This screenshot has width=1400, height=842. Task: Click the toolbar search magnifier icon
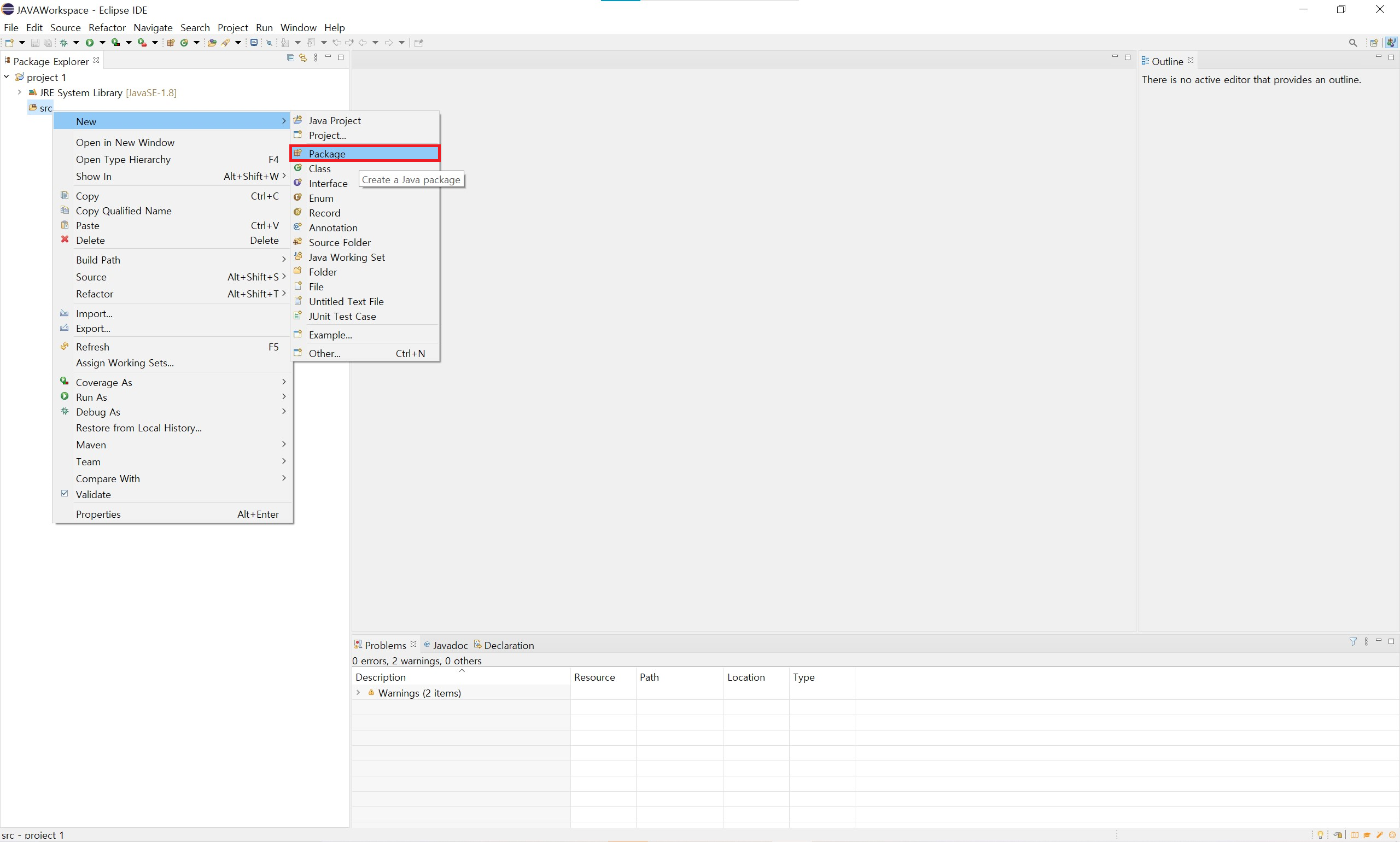pos(1353,43)
